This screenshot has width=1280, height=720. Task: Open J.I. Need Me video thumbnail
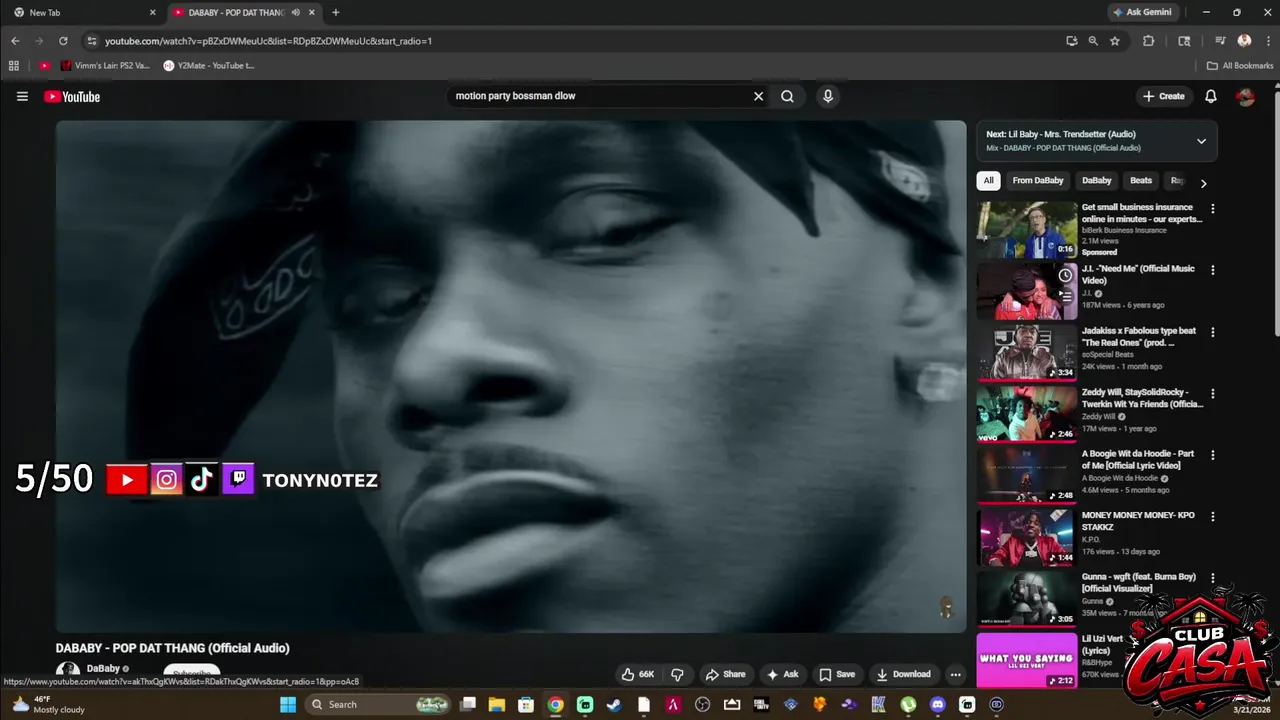tap(1027, 291)
